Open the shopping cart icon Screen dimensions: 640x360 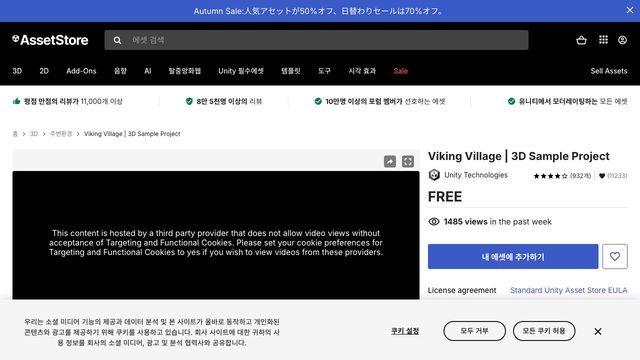pyautogui.click(x=581, y=40)
